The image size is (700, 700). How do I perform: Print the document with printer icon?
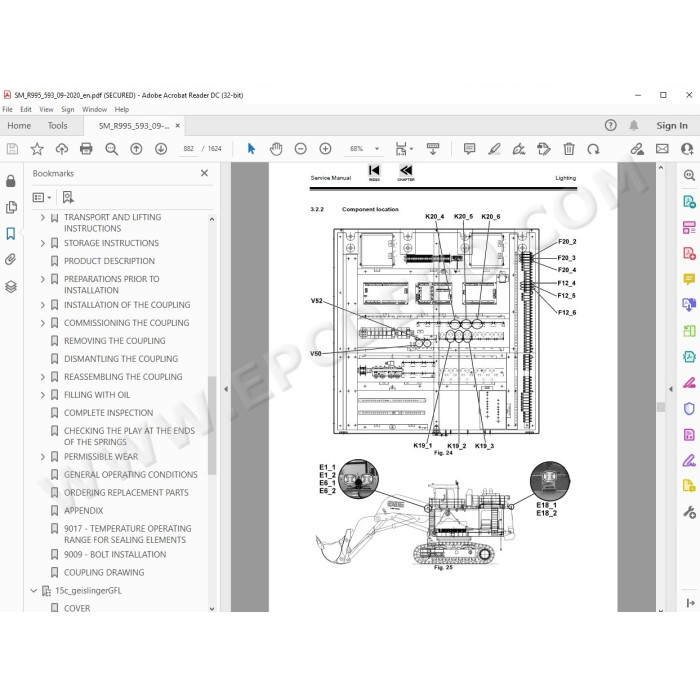86,149
